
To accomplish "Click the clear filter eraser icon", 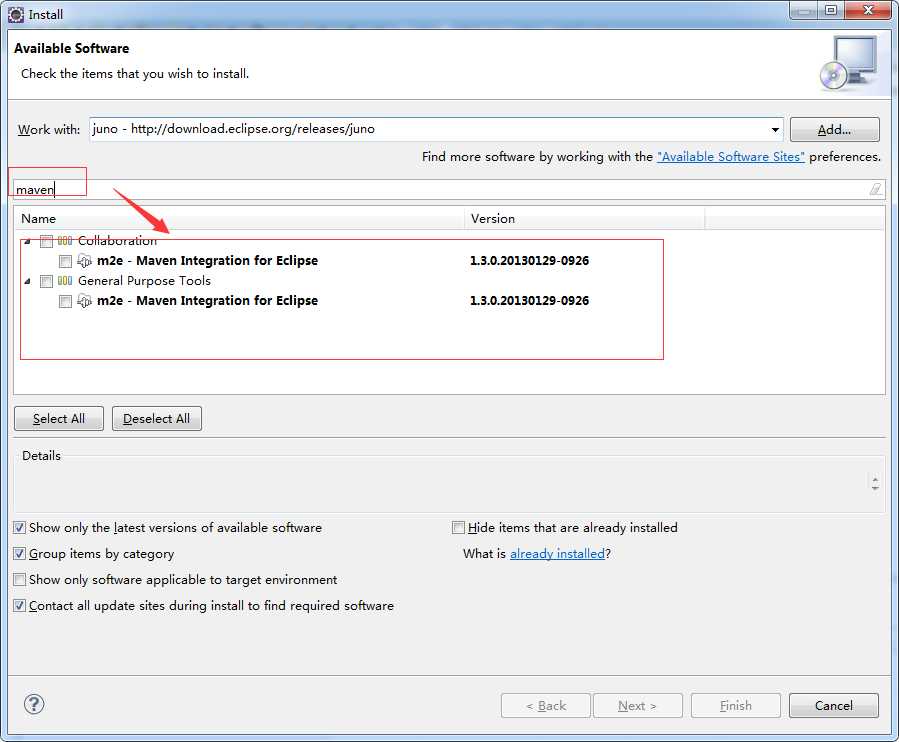I will [x=875, y=189].
